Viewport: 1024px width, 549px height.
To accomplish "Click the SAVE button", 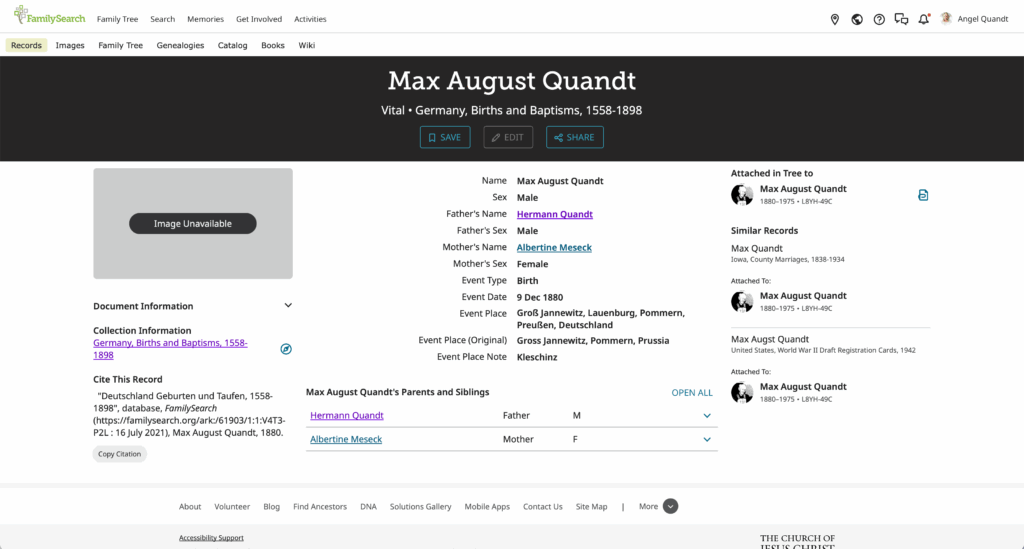I will tap(445, 137).
